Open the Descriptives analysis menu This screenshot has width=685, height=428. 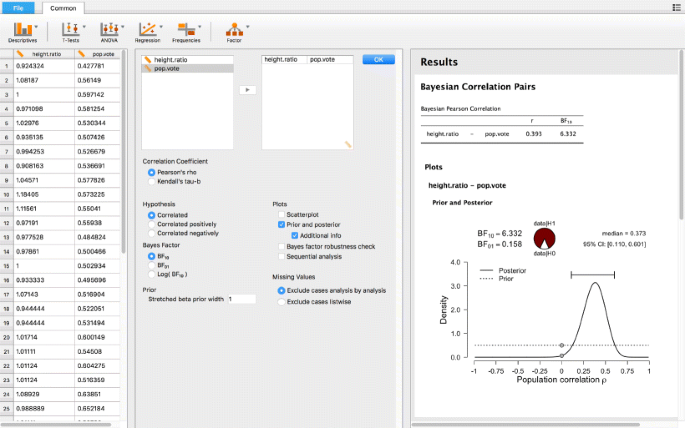[x=22, y=33]
